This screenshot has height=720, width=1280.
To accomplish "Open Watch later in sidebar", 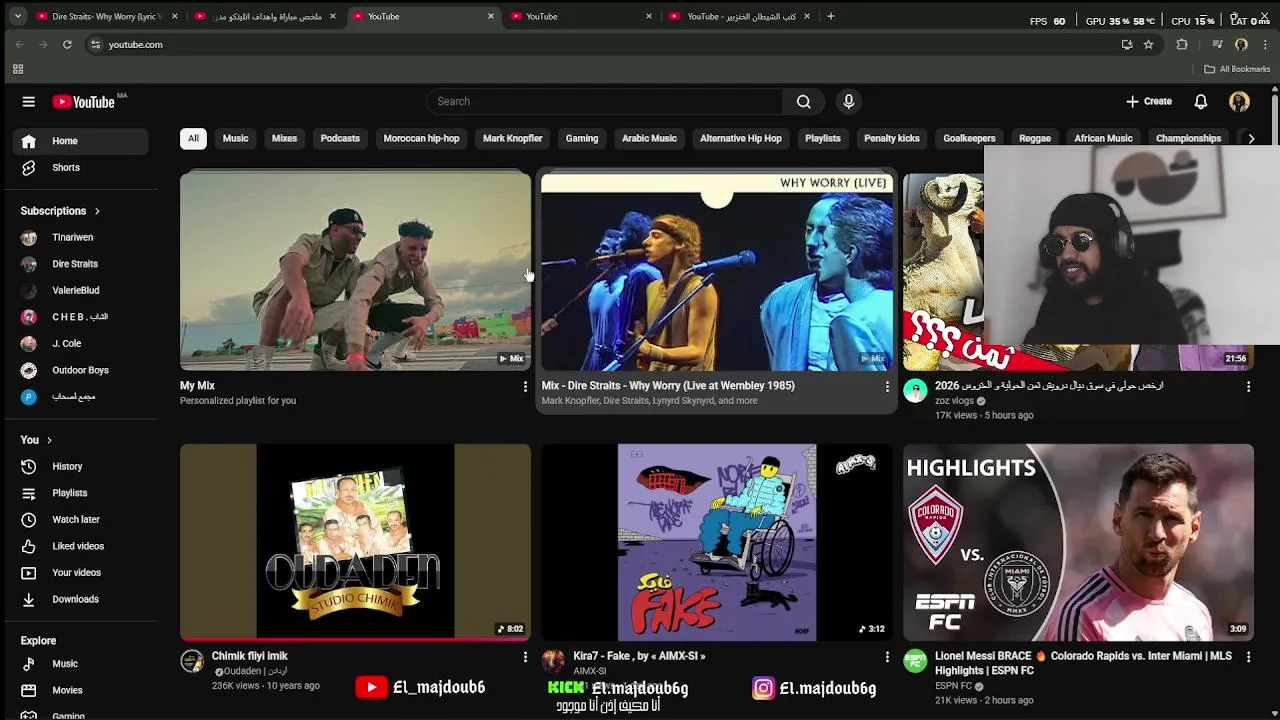I will pyautogui.click(x=80, y=520).
